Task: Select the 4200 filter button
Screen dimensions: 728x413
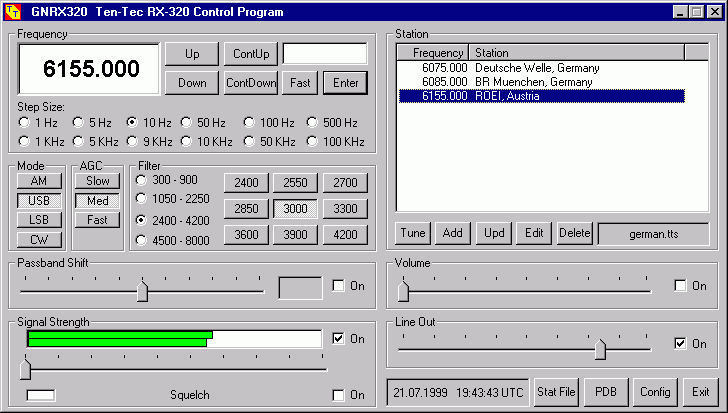Action: tap(345, 235)
